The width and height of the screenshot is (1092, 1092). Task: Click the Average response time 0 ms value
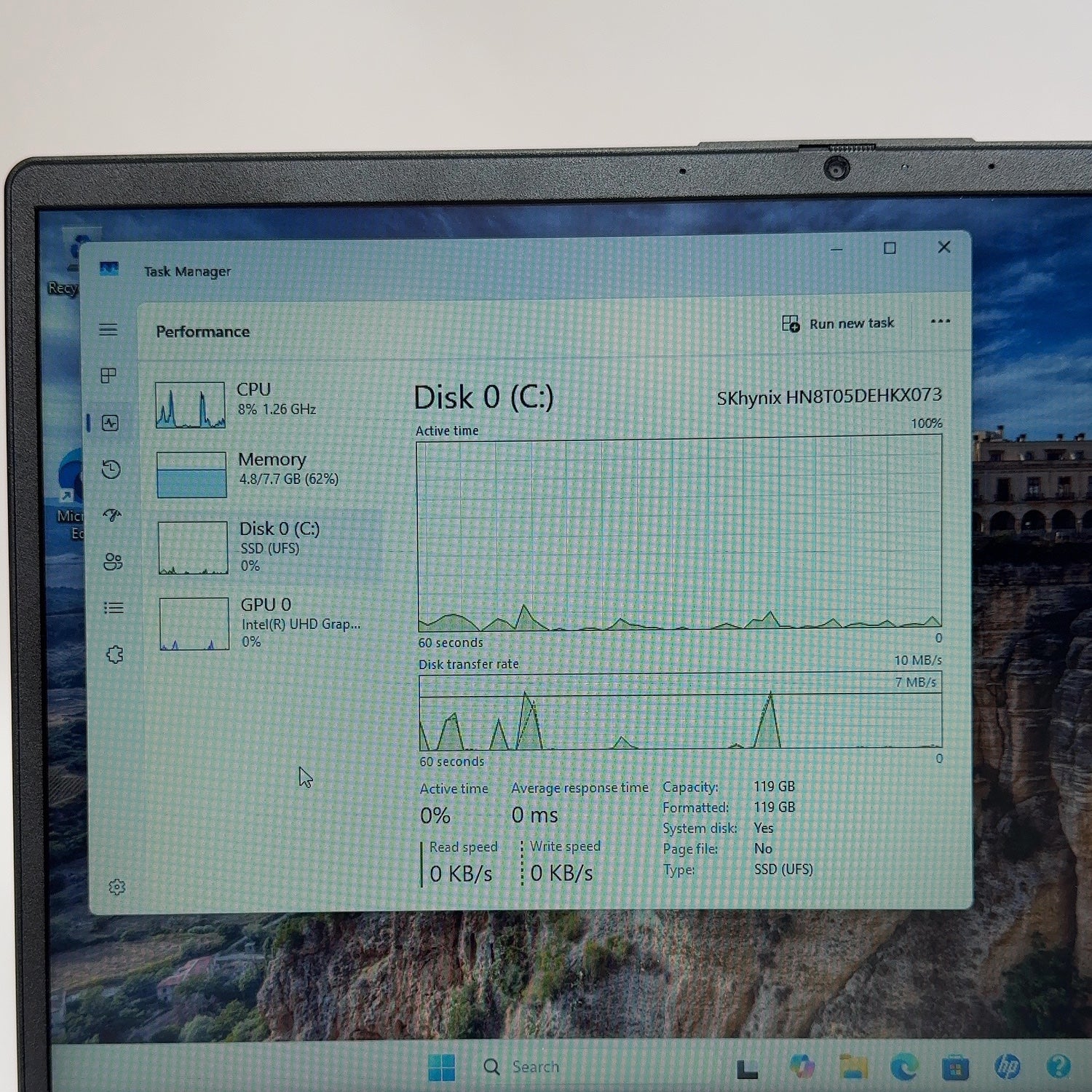click(534, 815)
